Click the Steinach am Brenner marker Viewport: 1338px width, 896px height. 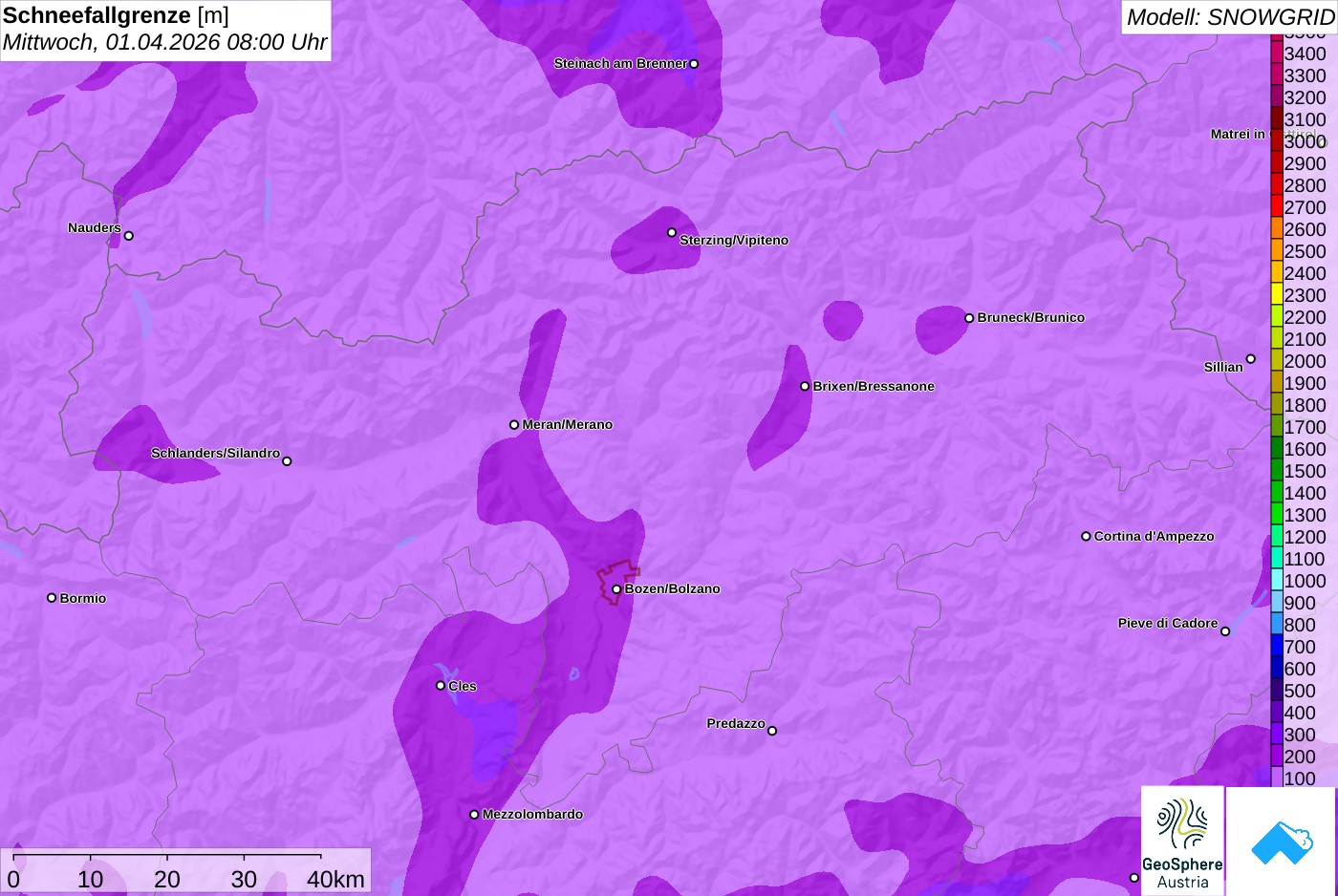[x=694, y=64]
